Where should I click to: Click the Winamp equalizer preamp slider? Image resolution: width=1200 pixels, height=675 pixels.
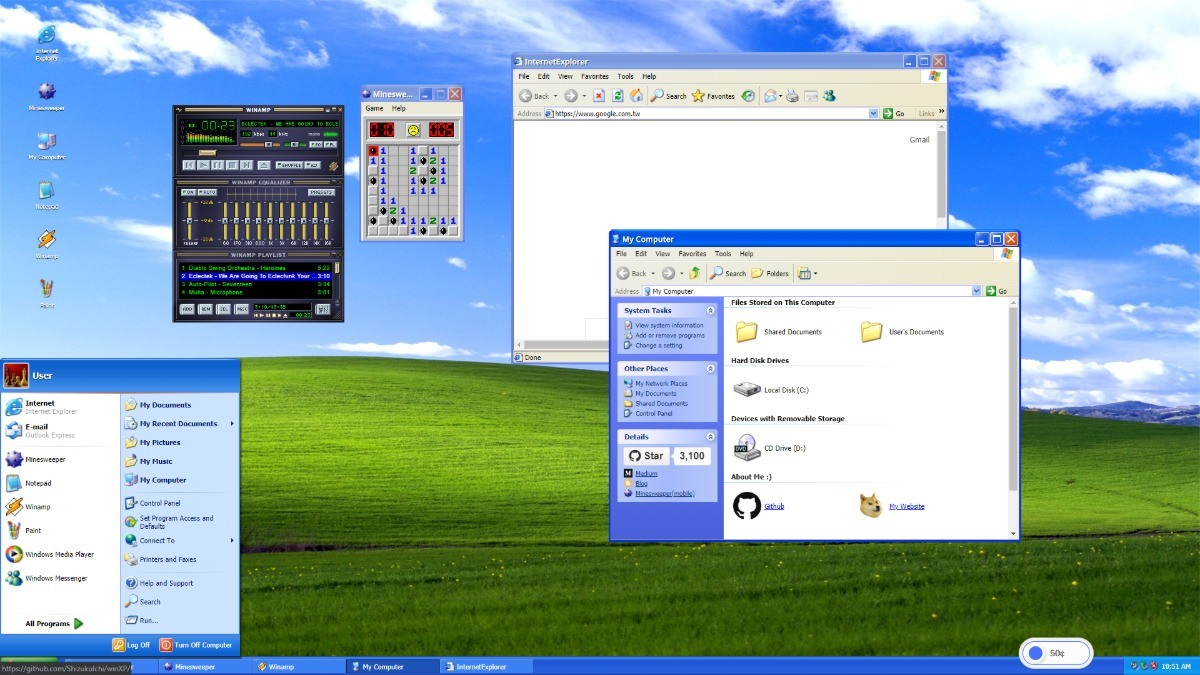click(189, 221)
